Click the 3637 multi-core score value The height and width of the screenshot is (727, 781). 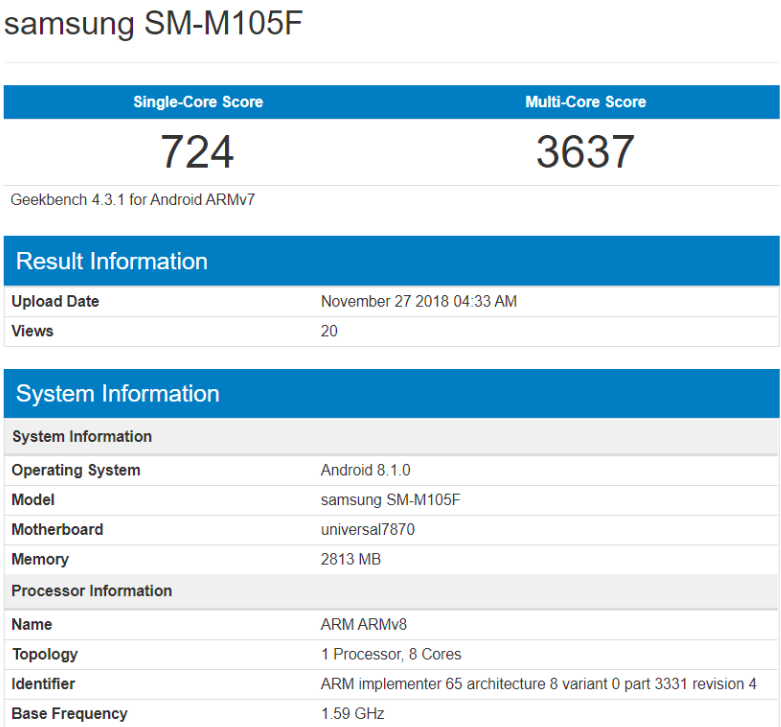585,152
